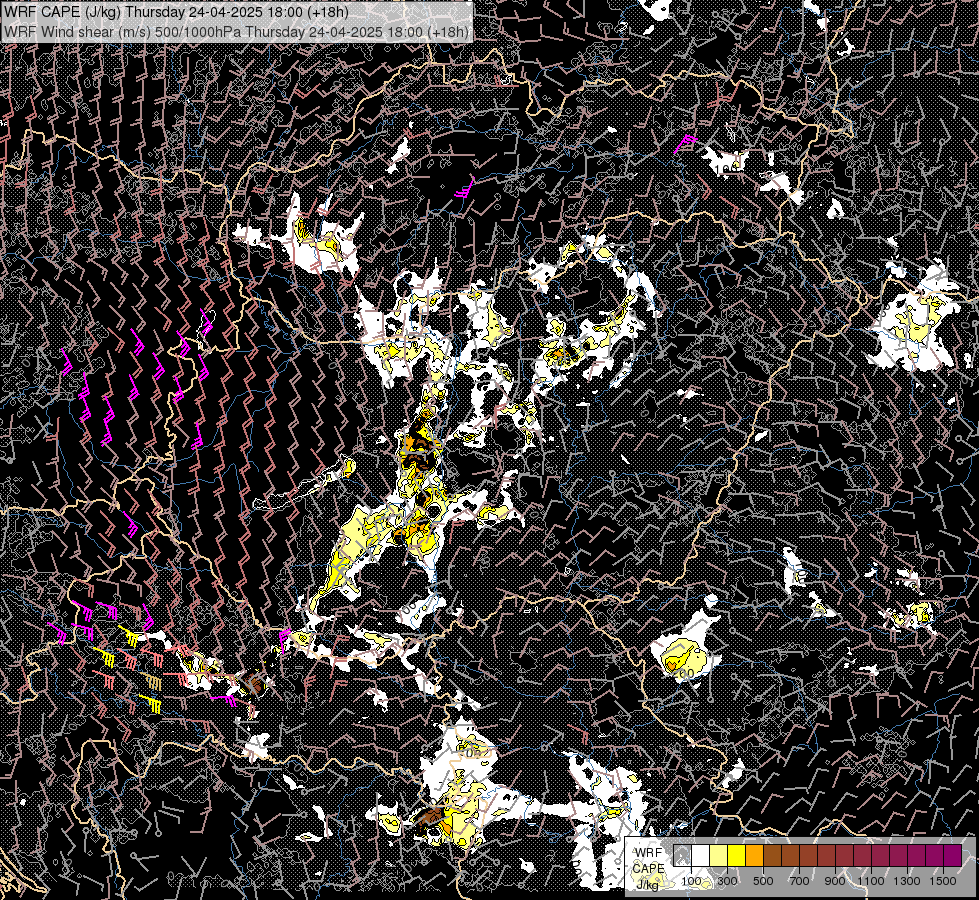Click the WRF CAPE (J/kg) title line
This screenshot has height=900, width=979.
point(176,12)
